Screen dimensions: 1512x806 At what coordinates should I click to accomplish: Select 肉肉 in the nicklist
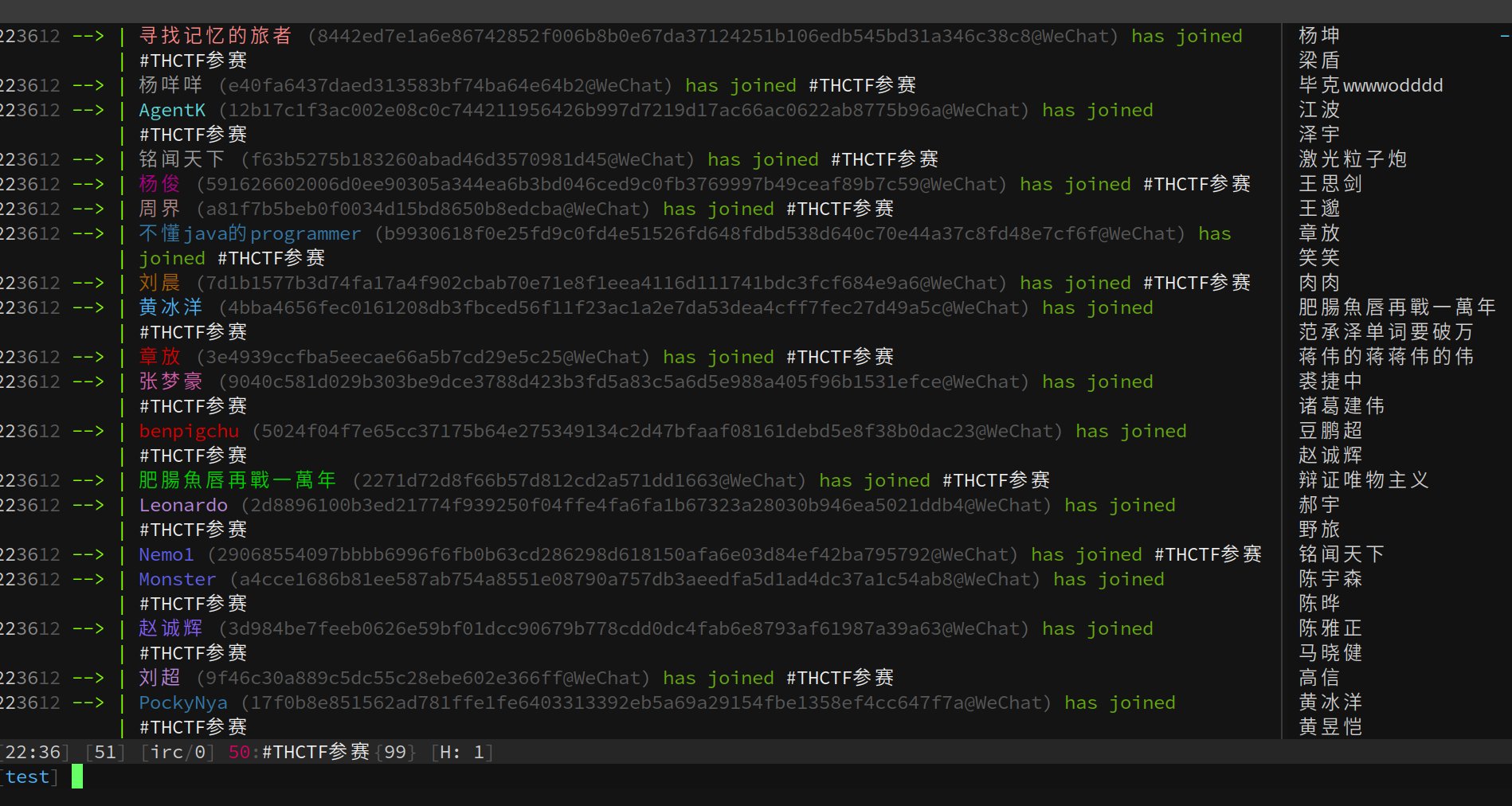pos(1319,283)
